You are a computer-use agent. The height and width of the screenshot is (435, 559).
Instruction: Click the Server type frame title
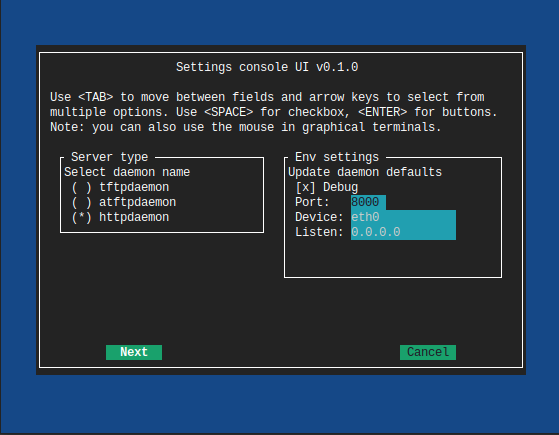pos(109,157)
